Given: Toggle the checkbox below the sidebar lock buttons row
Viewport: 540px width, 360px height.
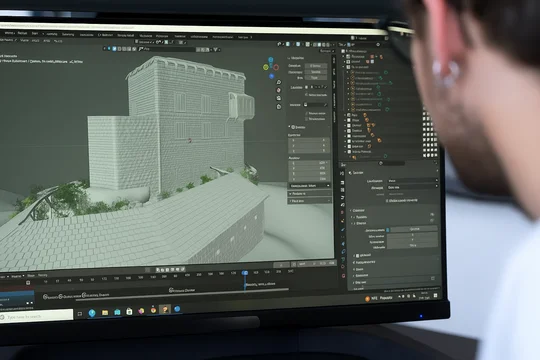Looking at the screenshot, I should coord(307,94).
